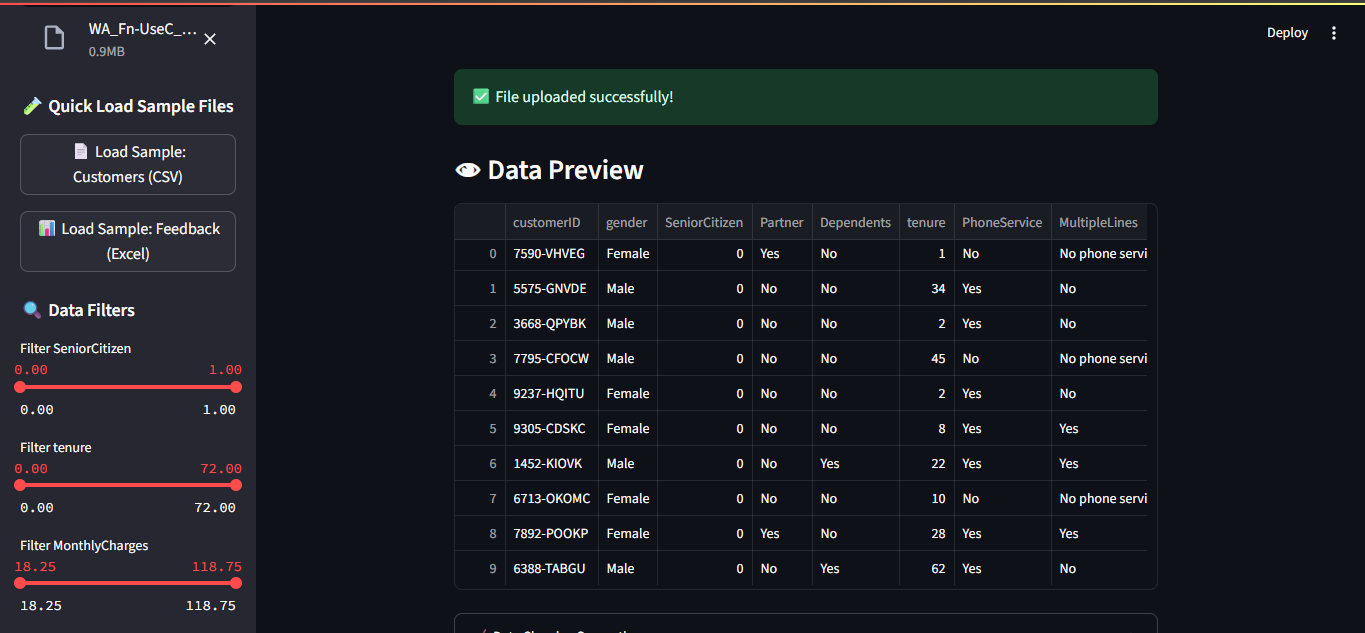The height and width of the screenshot is (633, 1365).
Task: Click the green checkmark success icon
Action: (x=481, y=97)
